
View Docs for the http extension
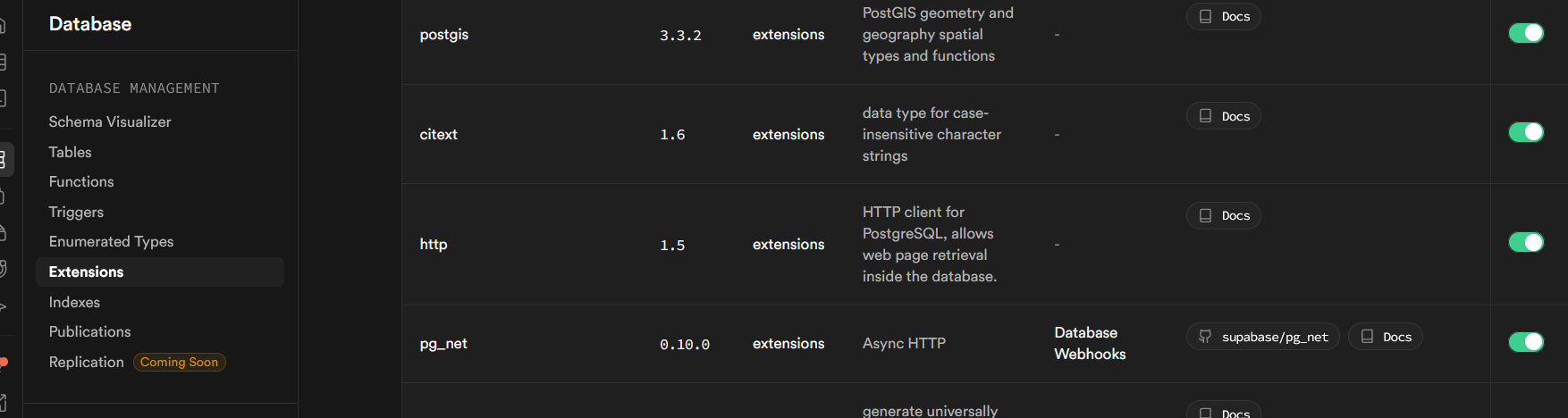click(x=1224, y=215)
